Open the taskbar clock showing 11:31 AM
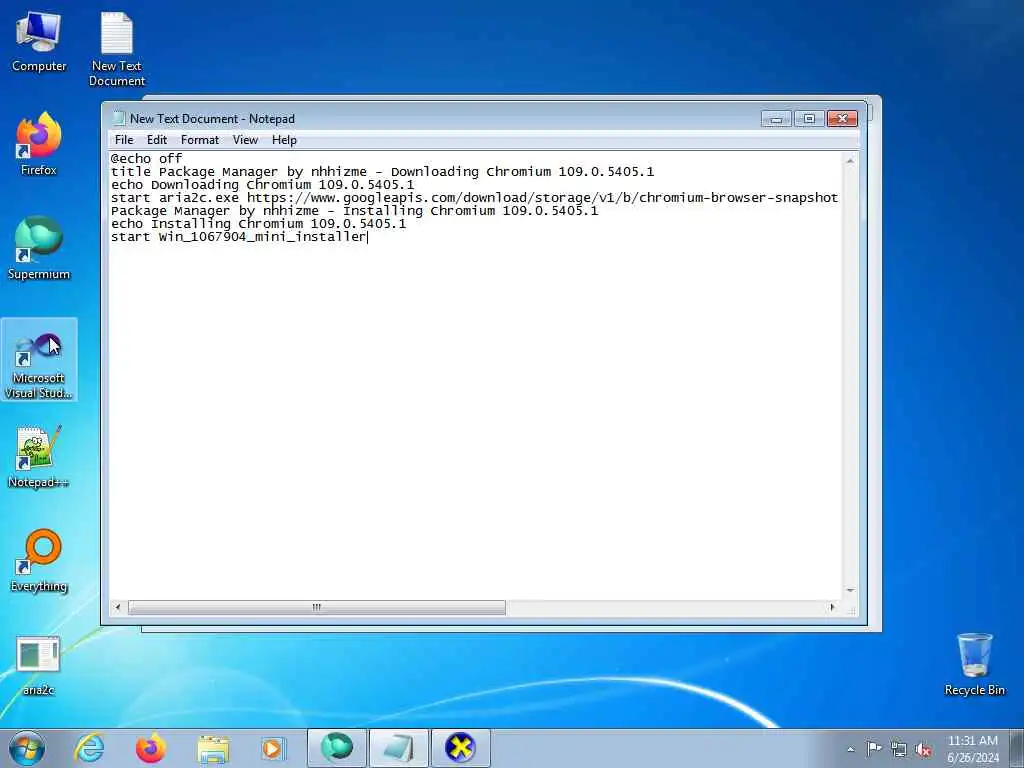This screenshot has height=768, width=1024. (x=973, y=749)
